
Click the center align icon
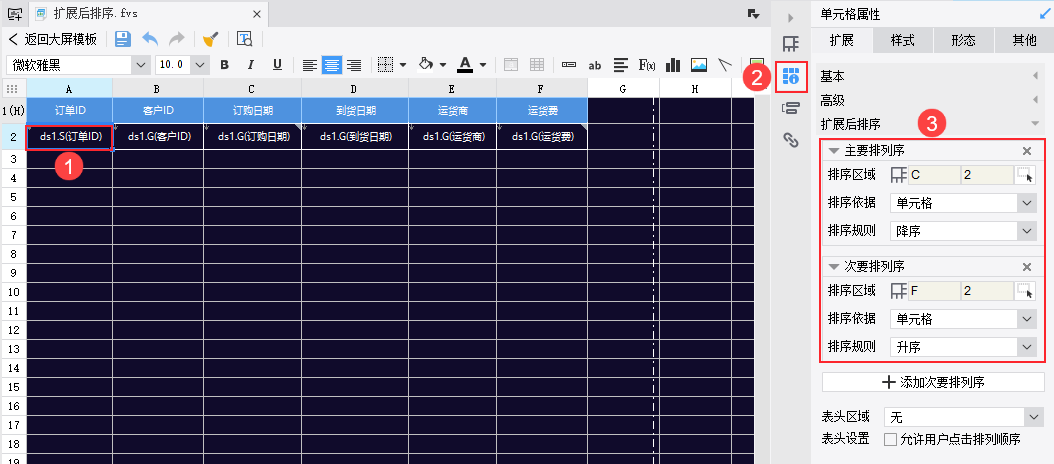(x=331, y=65)
